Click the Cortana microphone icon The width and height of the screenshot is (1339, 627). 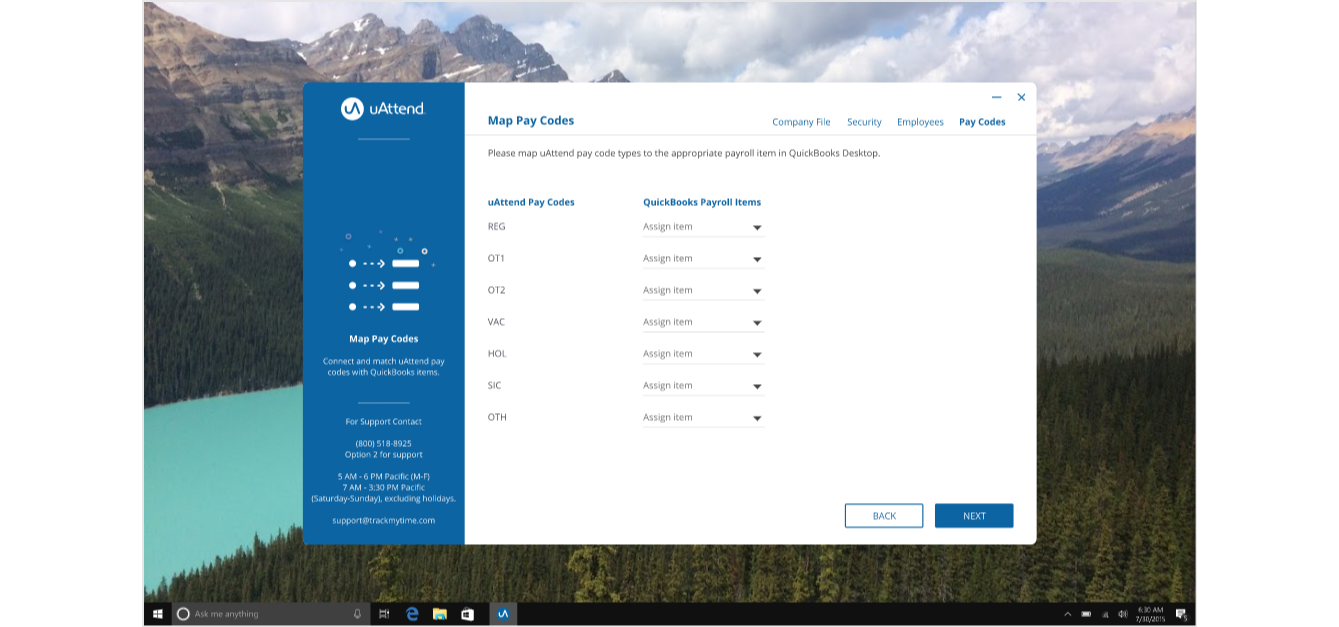click(x=357, y=614)
